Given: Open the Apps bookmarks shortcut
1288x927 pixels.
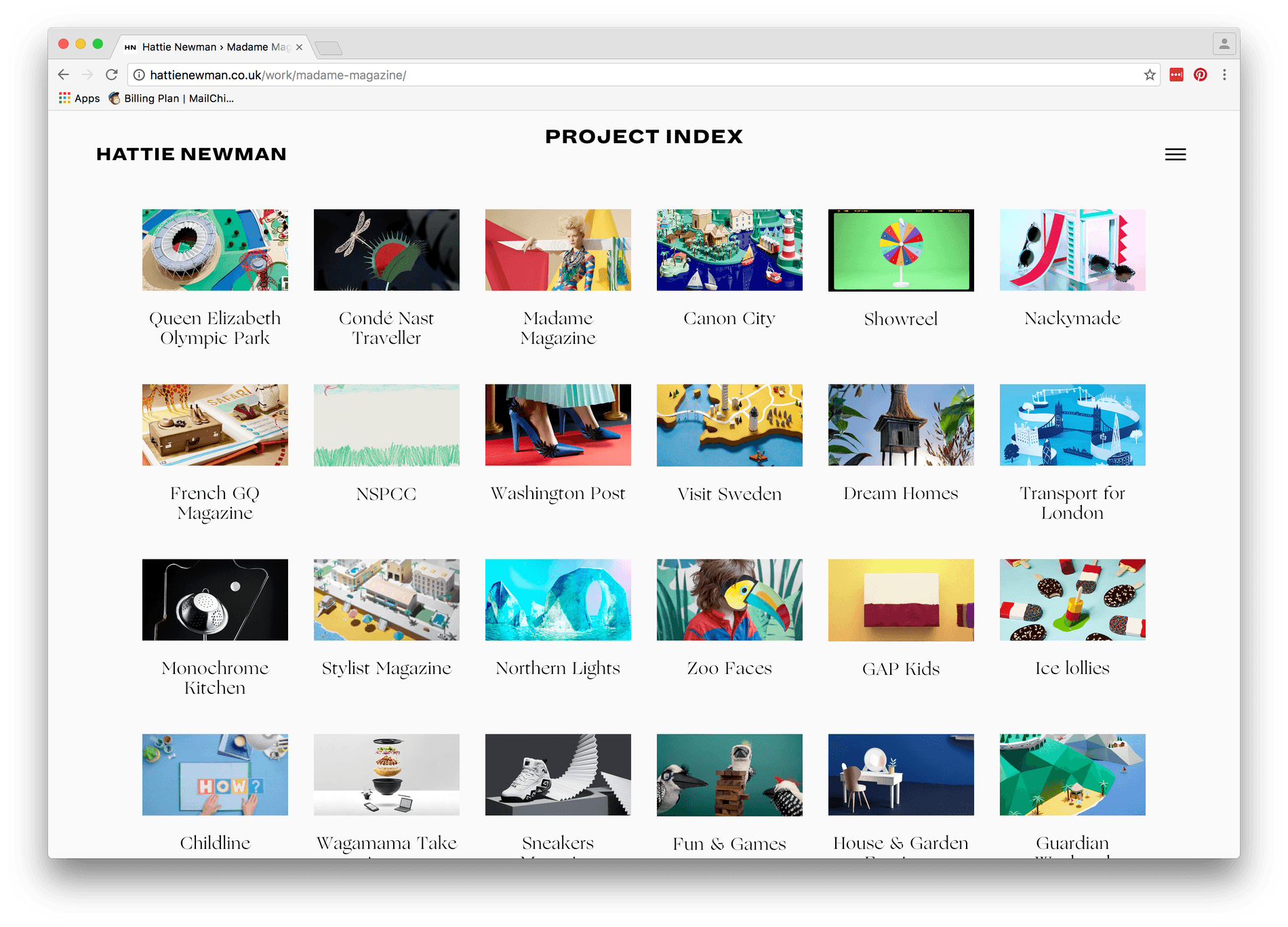Looking at the screenshot, I should [79, 98].
